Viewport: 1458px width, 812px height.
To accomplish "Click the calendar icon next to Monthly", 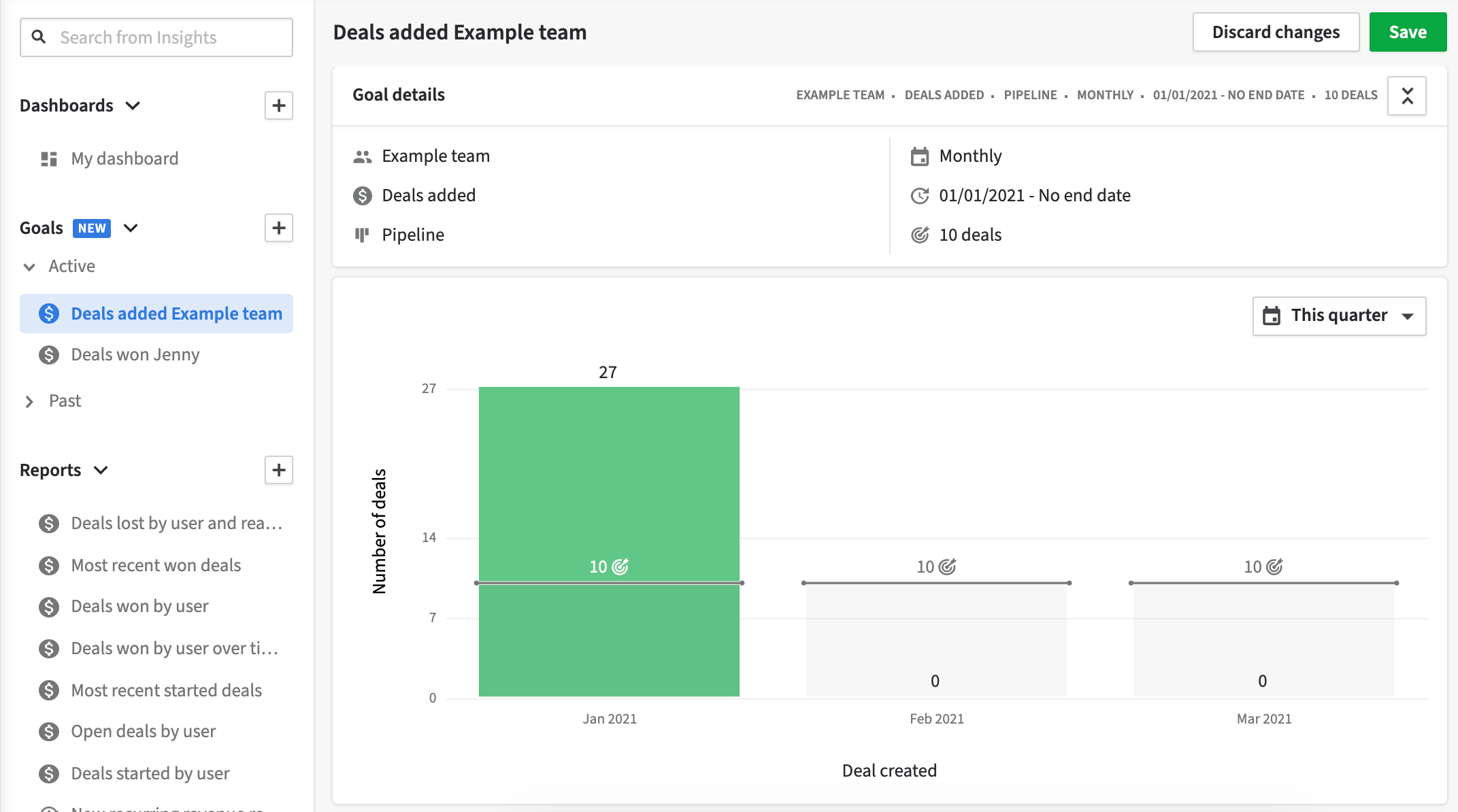I will pos(921,156).
